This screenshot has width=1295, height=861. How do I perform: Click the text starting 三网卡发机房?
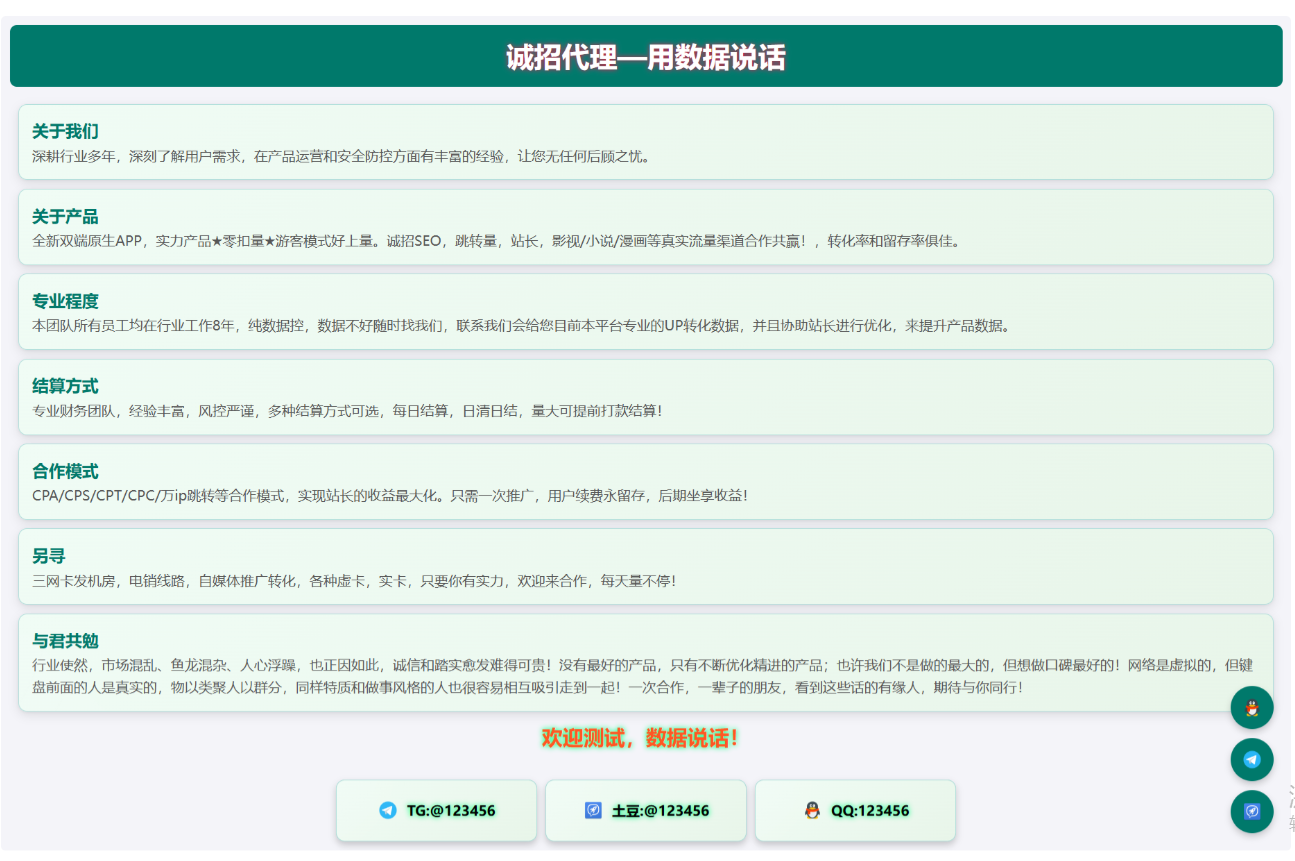pos(354,580)
